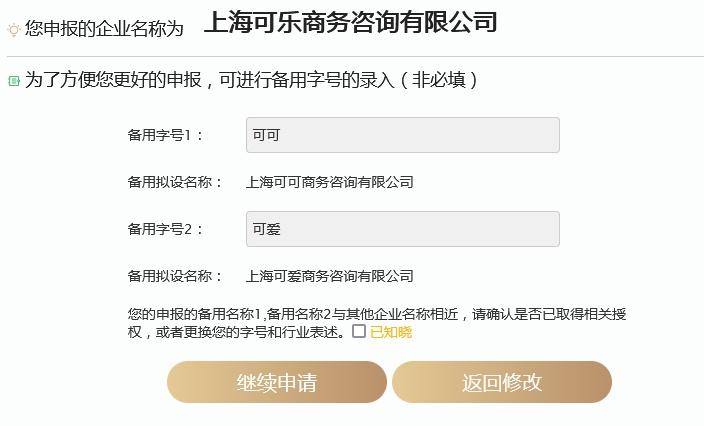Click the （非必填） note text
The height and width of the screenshot is (426, 704).
pos(438,80)
